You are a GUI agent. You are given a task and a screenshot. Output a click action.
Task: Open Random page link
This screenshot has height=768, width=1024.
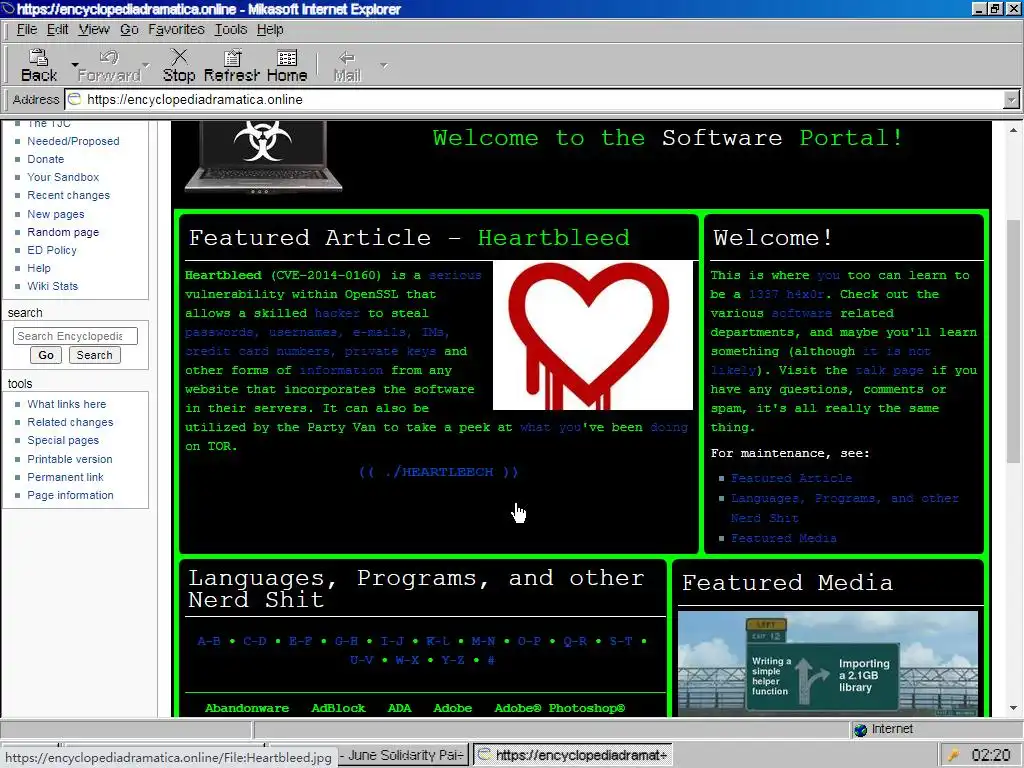click(63, 232)
